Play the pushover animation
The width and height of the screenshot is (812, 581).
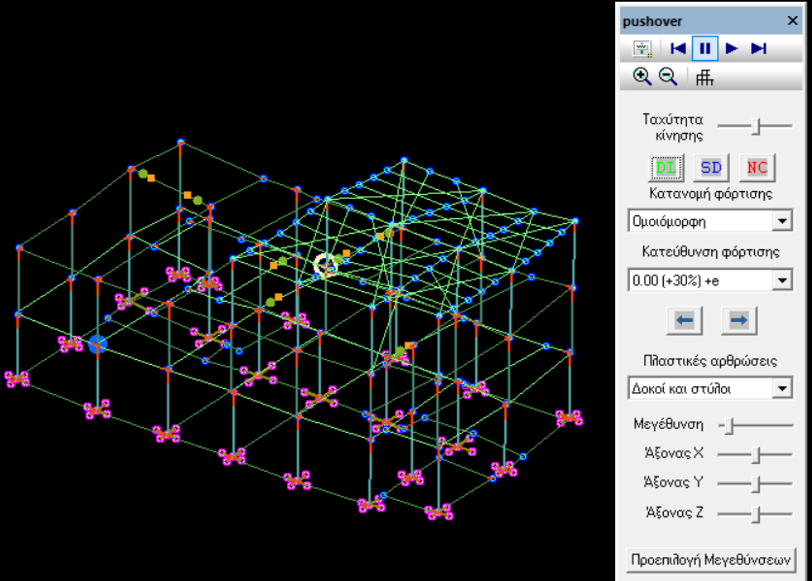(x=732, y=49)
